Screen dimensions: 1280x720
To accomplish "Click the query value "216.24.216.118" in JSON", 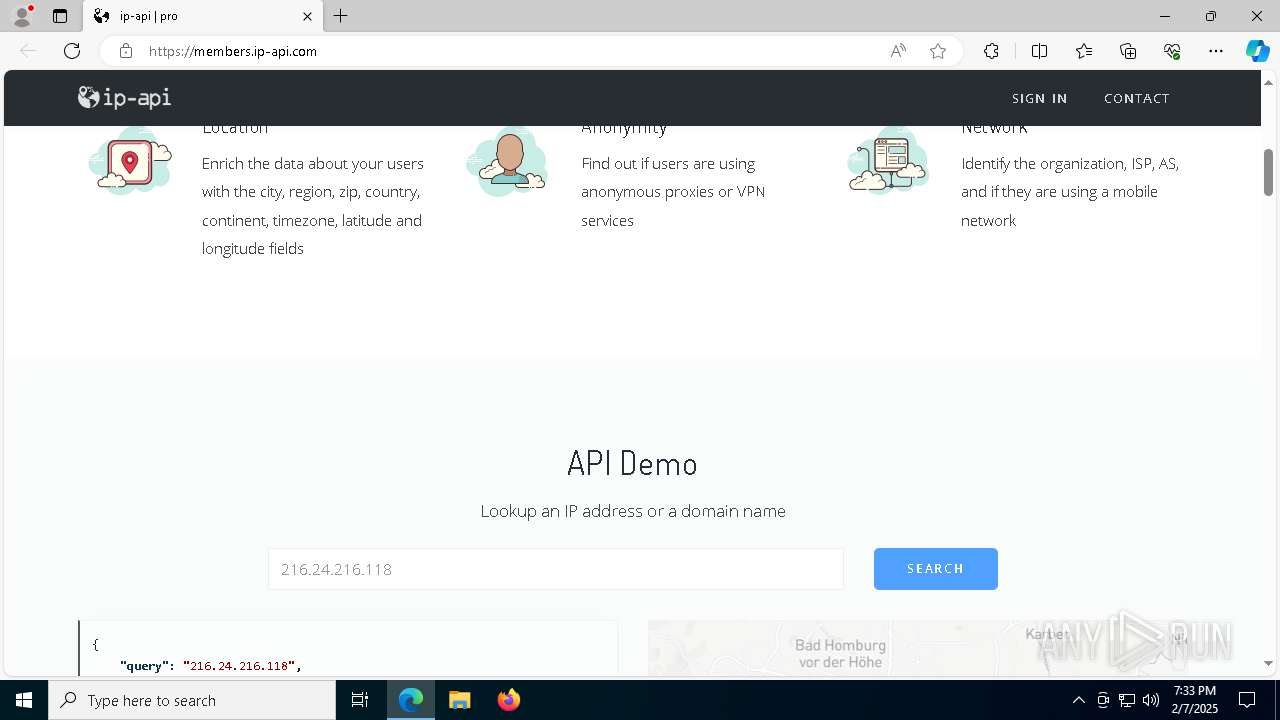I will coord(240,665).
